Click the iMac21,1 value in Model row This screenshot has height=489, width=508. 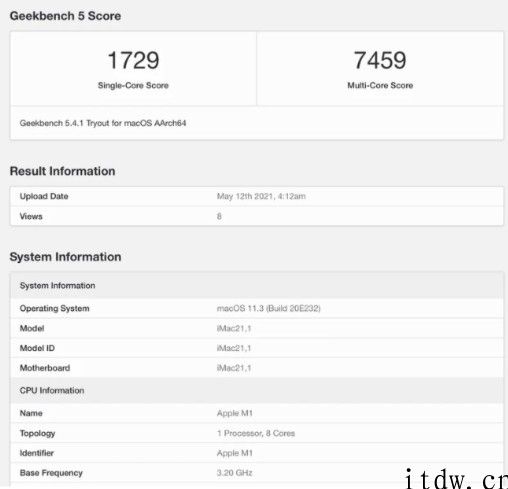tap(234, 328)
